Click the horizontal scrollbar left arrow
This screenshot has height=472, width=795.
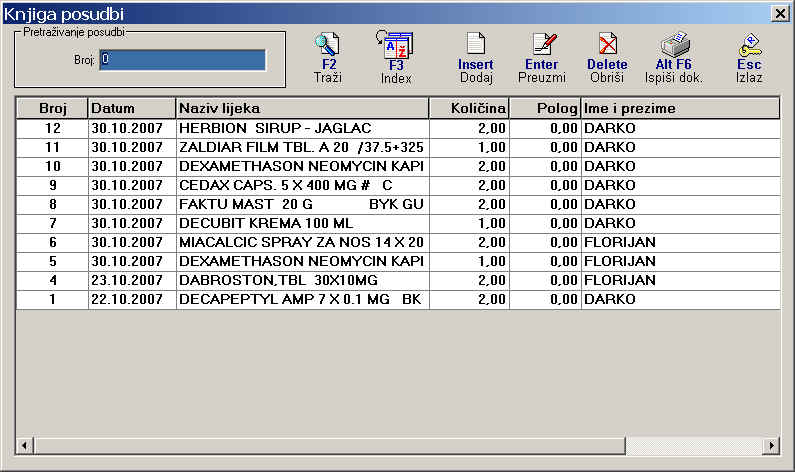point(24,446)
